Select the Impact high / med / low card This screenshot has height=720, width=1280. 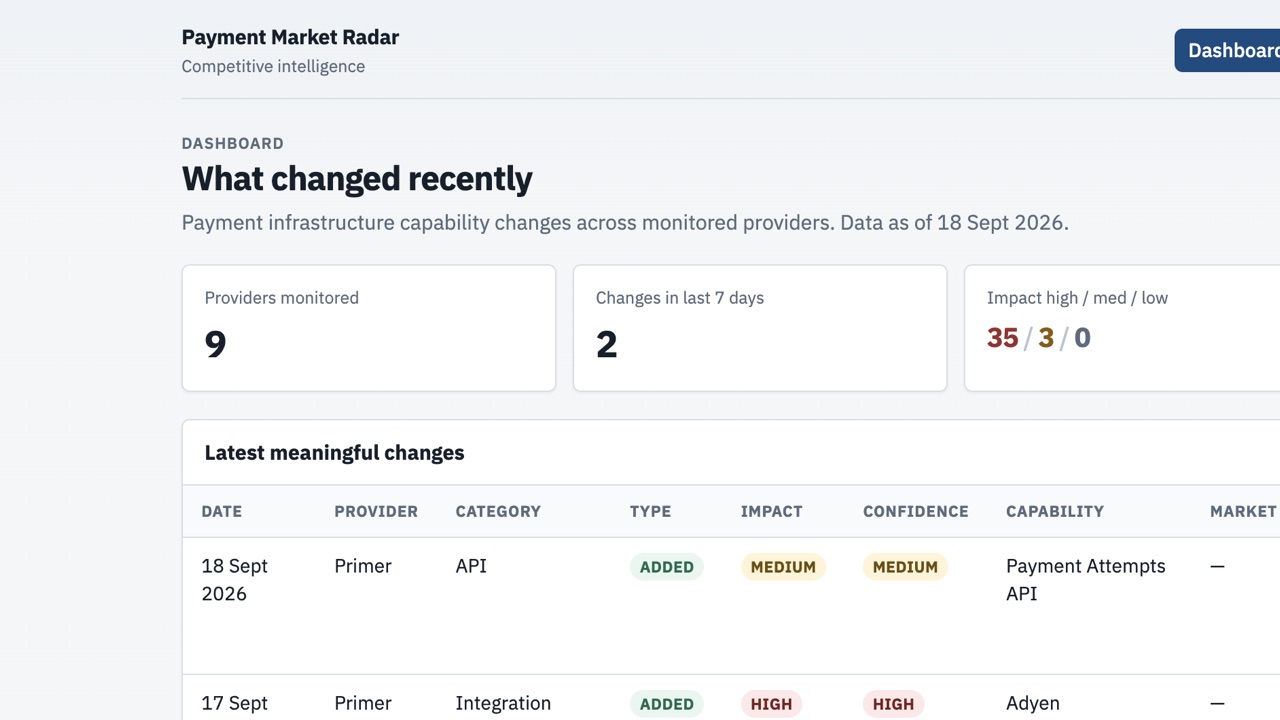[x=1122, y=328]
